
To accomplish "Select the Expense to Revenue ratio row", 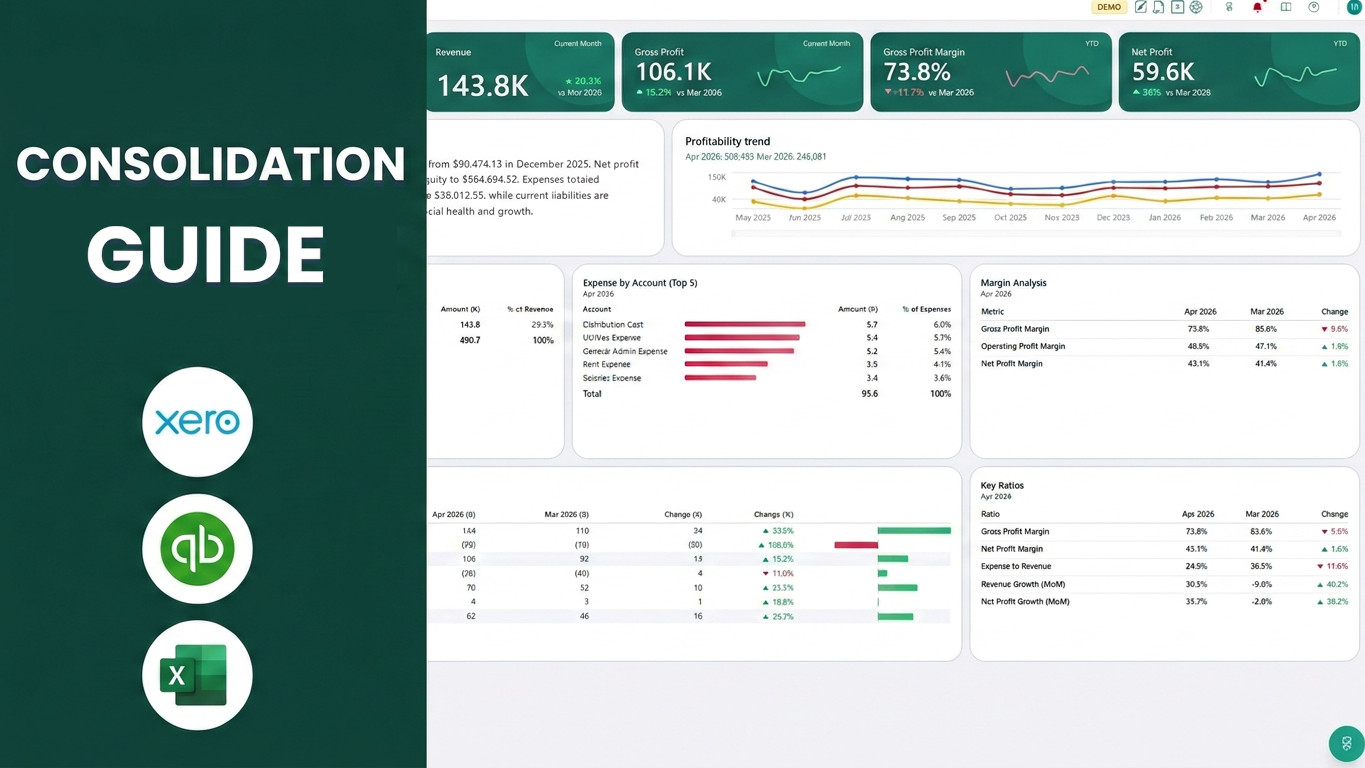I will 1165,566.
